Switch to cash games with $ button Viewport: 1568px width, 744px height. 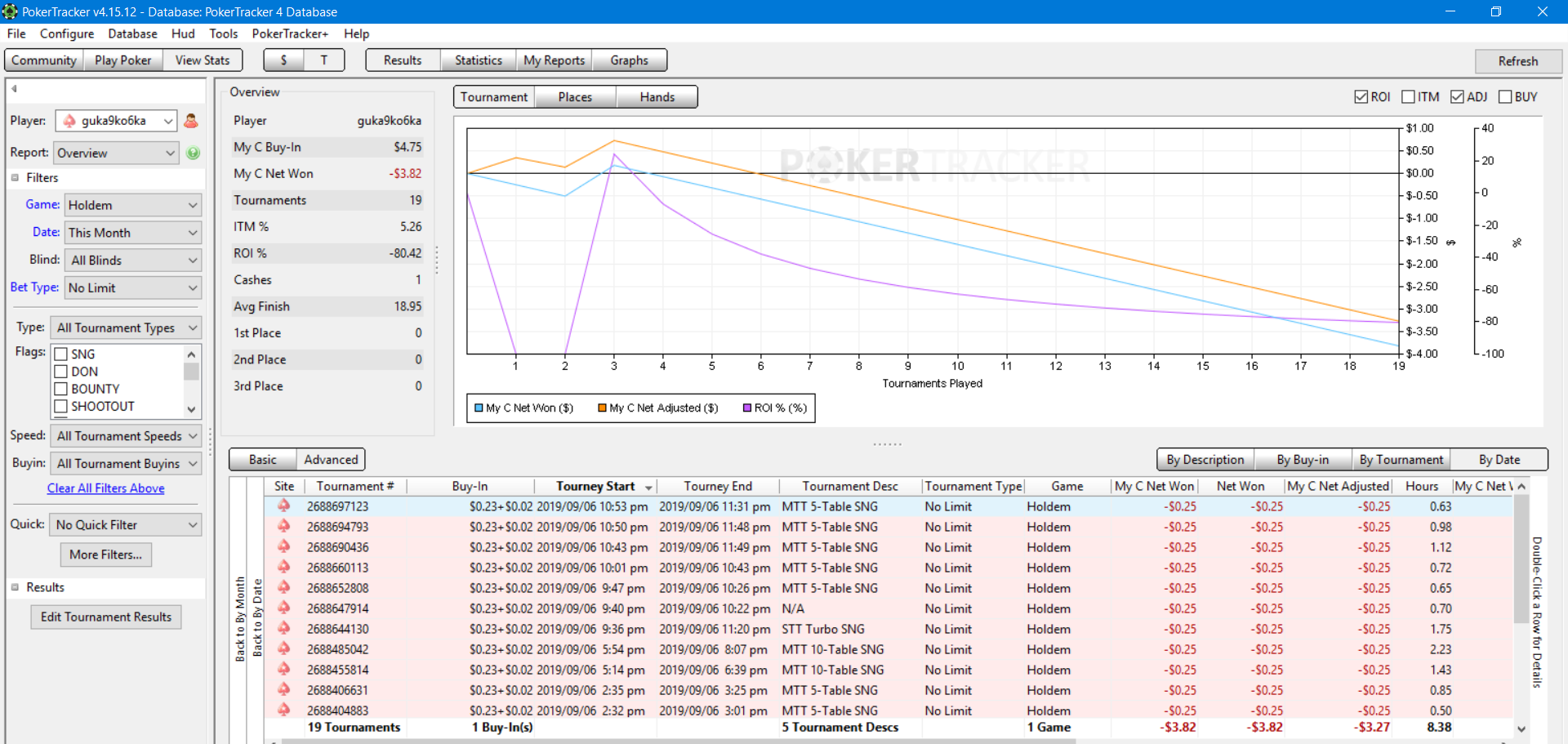click(x=283, y=60)
